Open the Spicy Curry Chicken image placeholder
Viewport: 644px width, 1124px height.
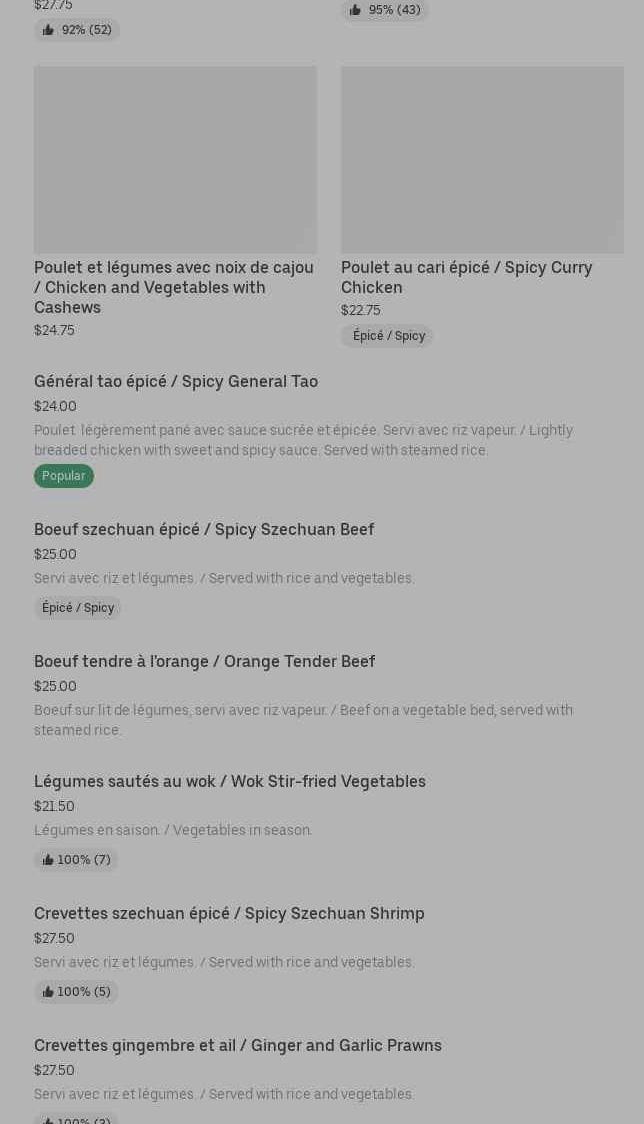[482, 160]
